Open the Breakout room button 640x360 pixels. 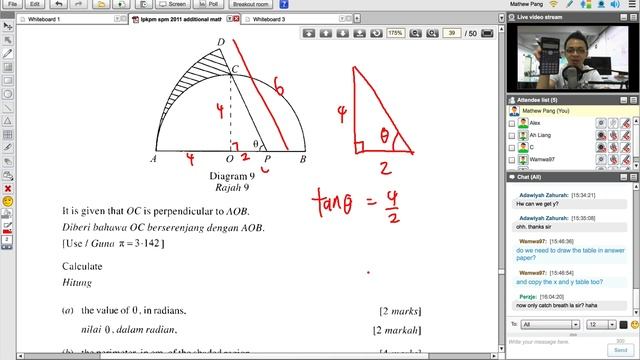(251, 4)
